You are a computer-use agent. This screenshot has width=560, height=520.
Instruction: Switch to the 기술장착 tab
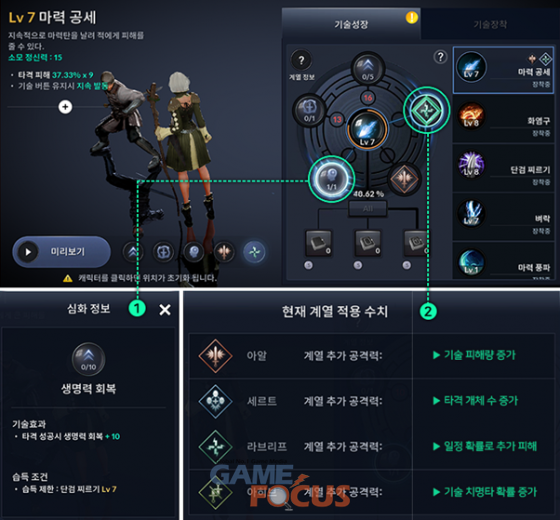coord(490,24)
